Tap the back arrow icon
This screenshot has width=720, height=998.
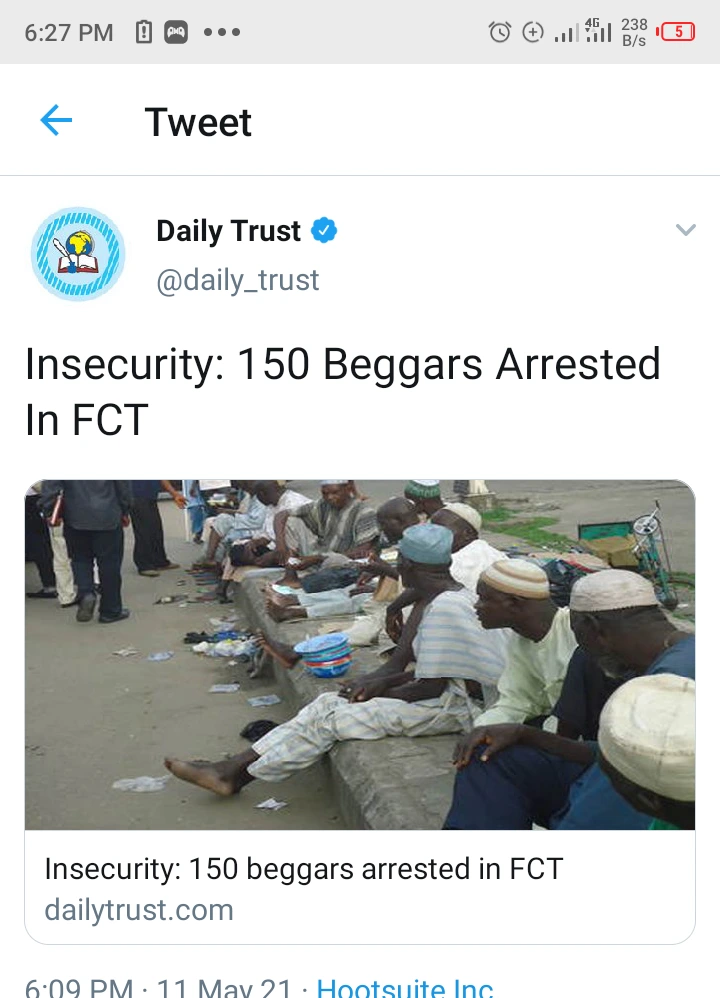coord(56,120)
